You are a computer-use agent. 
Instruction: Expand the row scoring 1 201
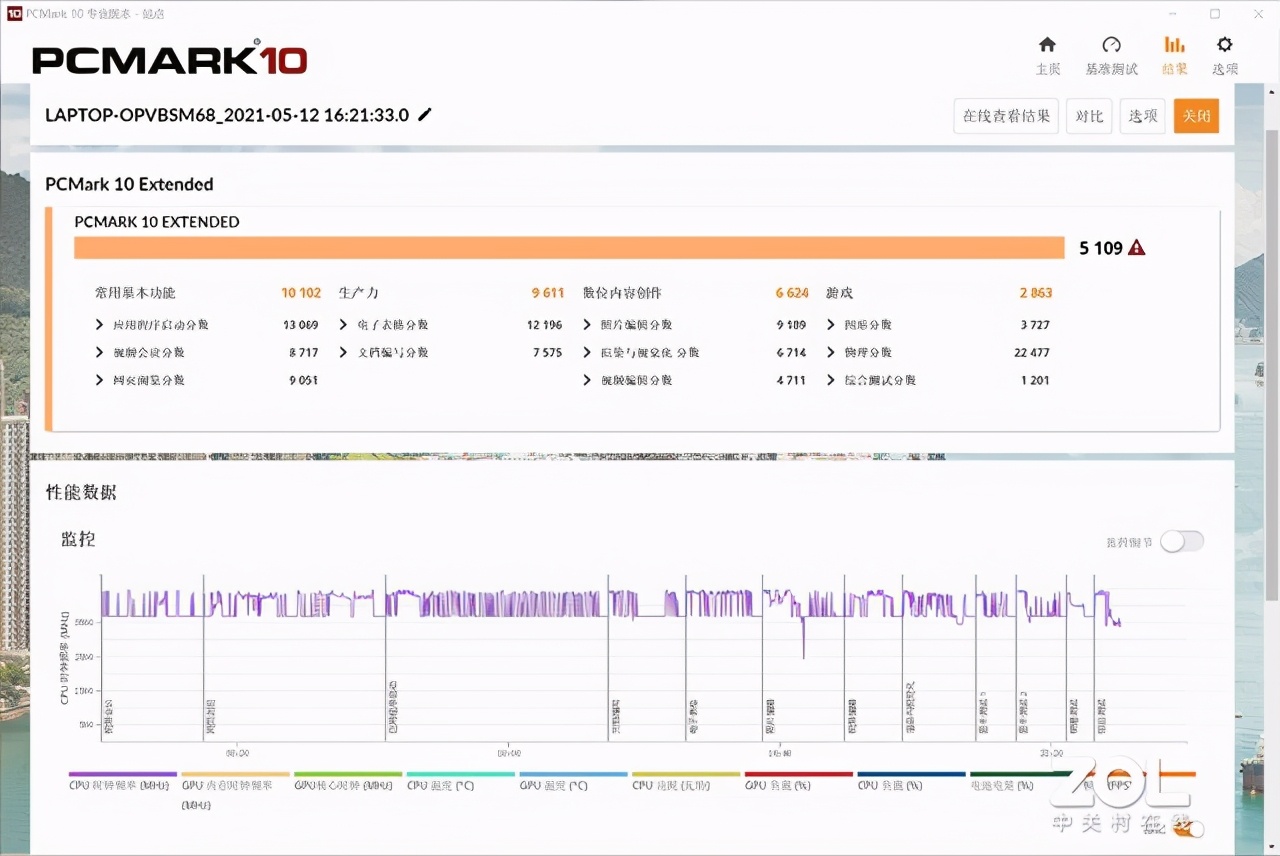831,380
